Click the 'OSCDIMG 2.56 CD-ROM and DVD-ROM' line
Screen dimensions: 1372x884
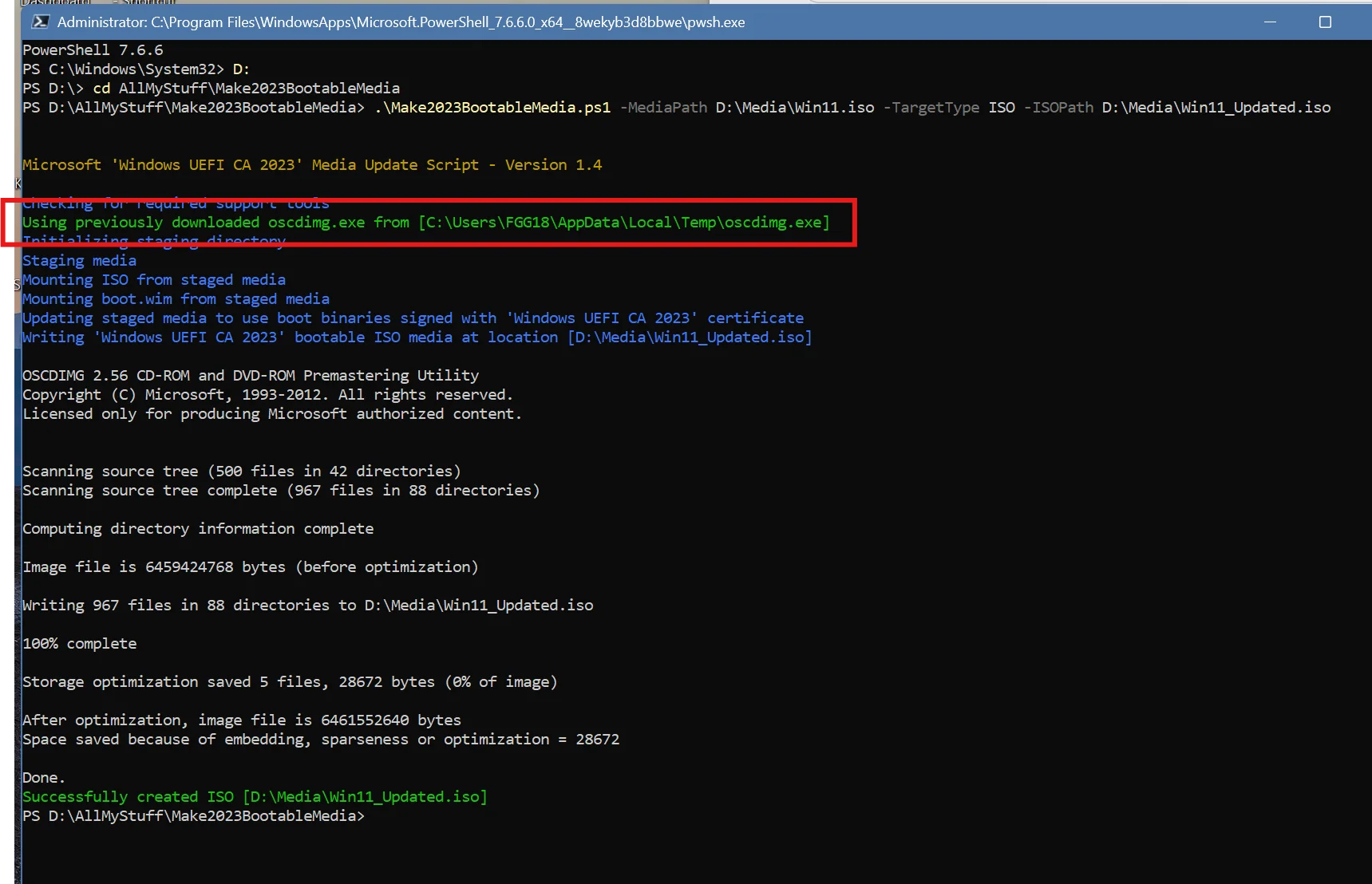click(x=251, y=376)
